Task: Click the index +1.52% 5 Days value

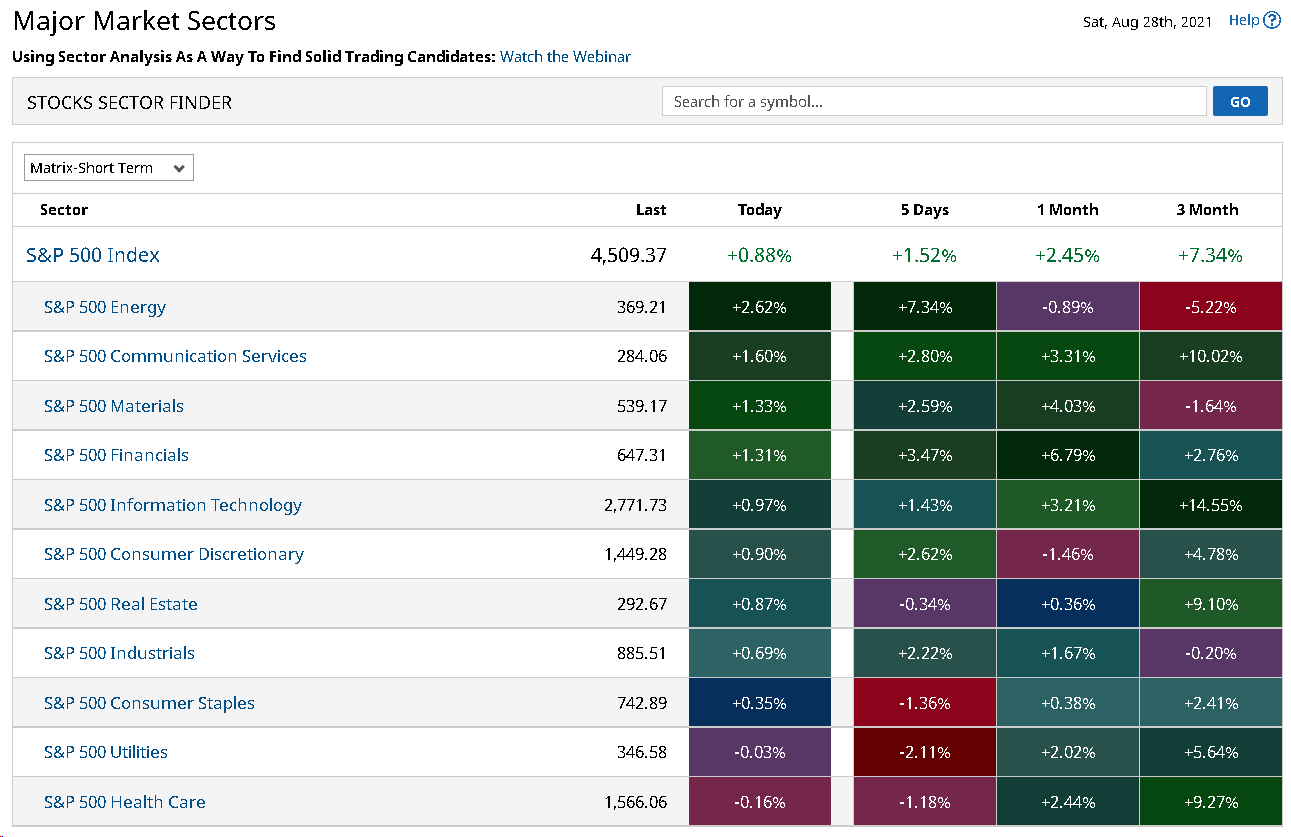Action: click(924, 256)
